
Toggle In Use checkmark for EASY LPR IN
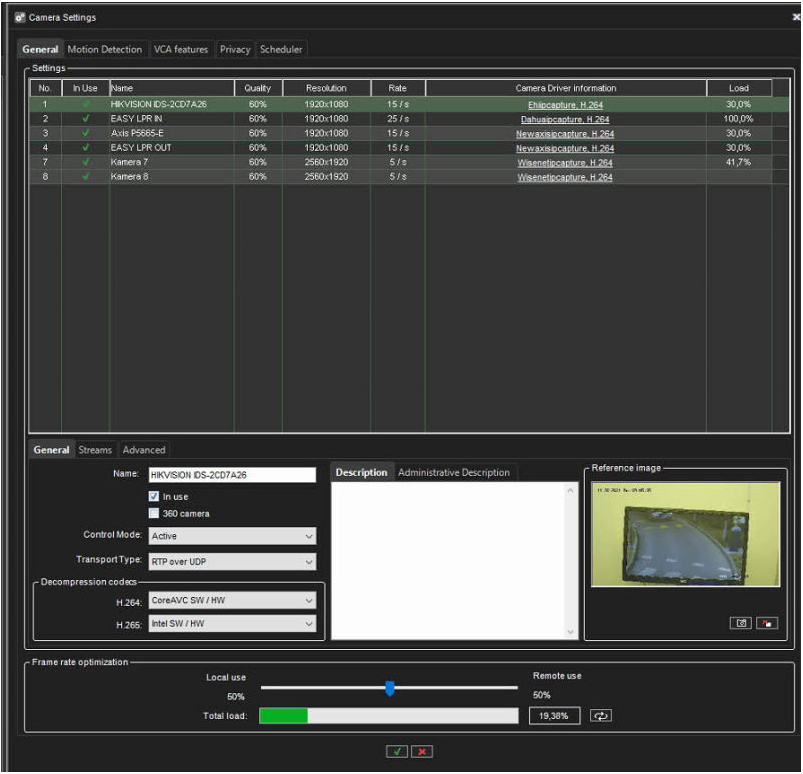85,119
